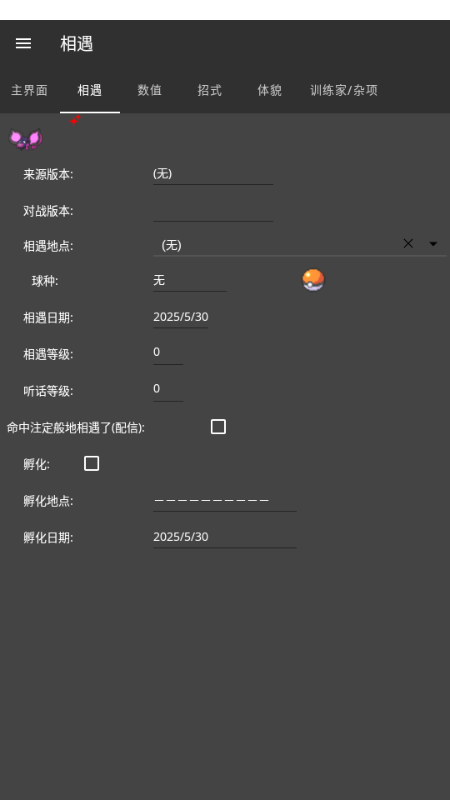450x800 pixels.
Task: Switch to the 数值 tab
Action: point(149,91)
